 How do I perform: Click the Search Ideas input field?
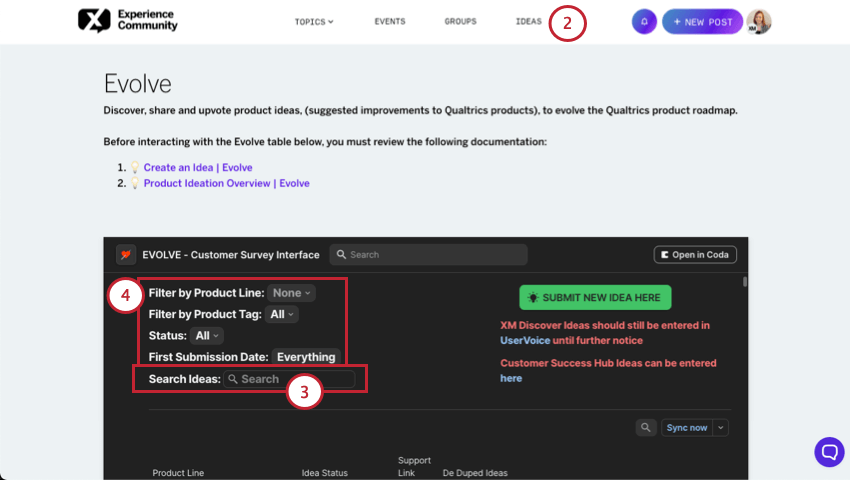point(290,379)
